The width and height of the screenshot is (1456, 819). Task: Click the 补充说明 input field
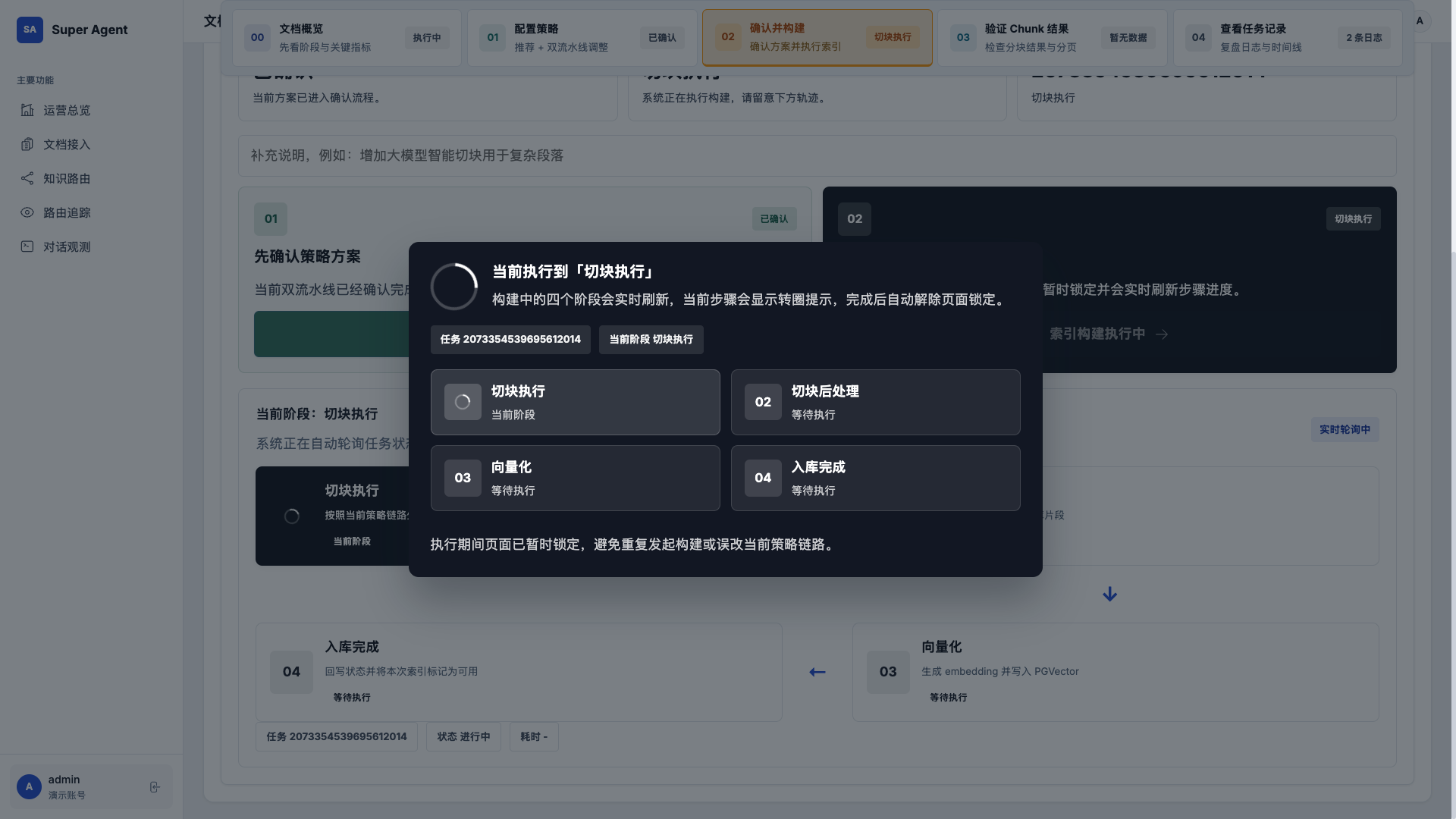817,155
